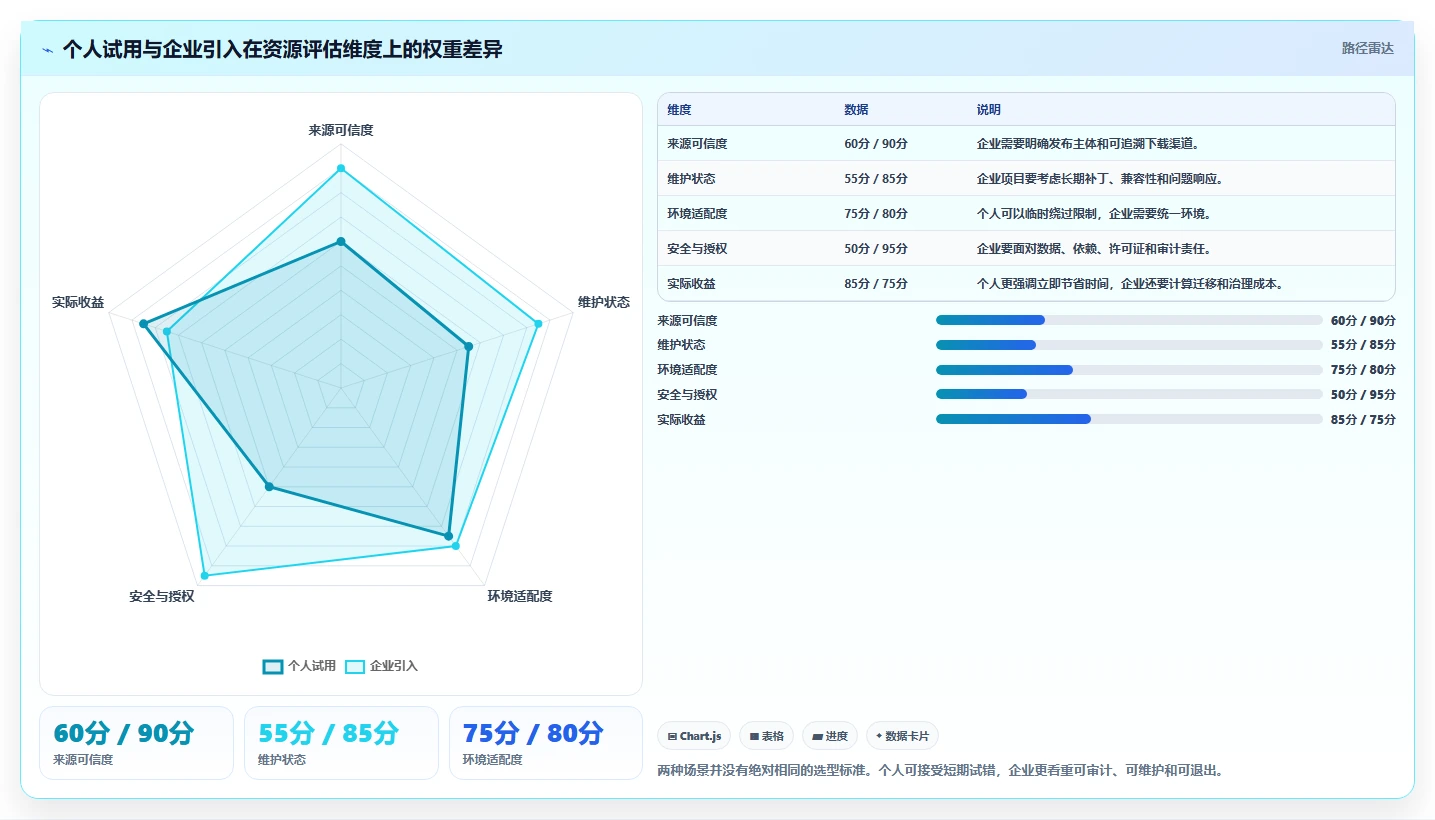Click description 企业项目要考虑长期补丁、兼容性和问题响应
Image resolution: width=1435 pixels, height=820 pixels.
[1100, 179]
